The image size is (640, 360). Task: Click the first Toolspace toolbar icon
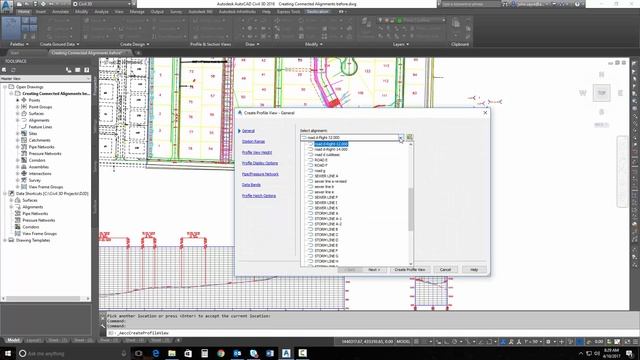click(x=4, y=70)
